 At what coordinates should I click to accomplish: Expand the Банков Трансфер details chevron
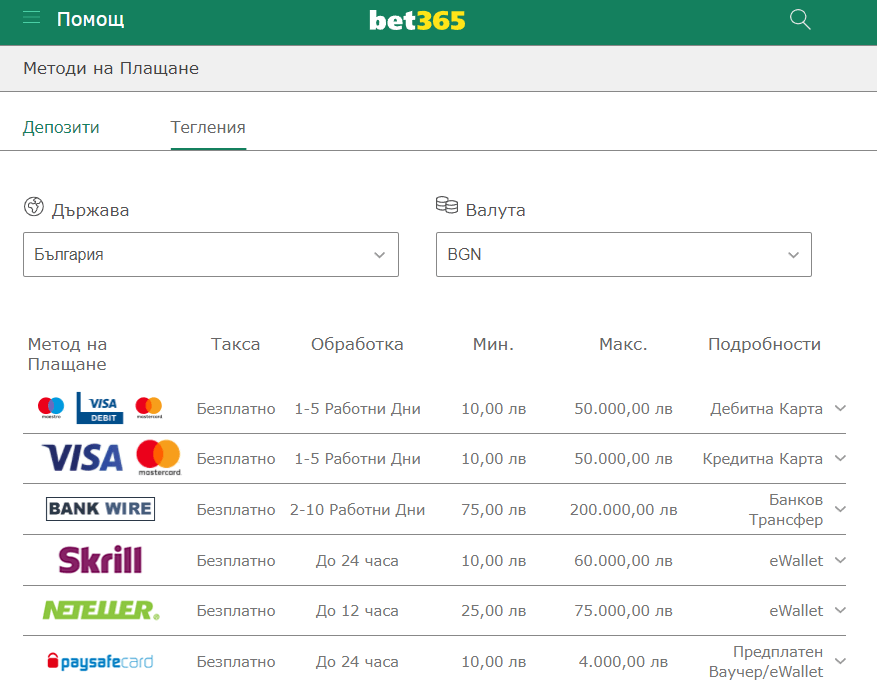tap(840, 509)
